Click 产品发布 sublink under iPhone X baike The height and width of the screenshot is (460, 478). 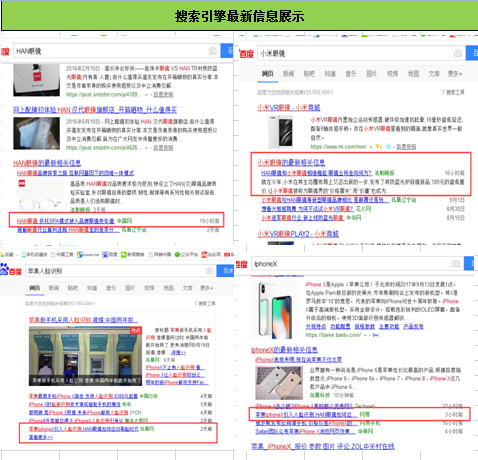(x=413, y=327)
